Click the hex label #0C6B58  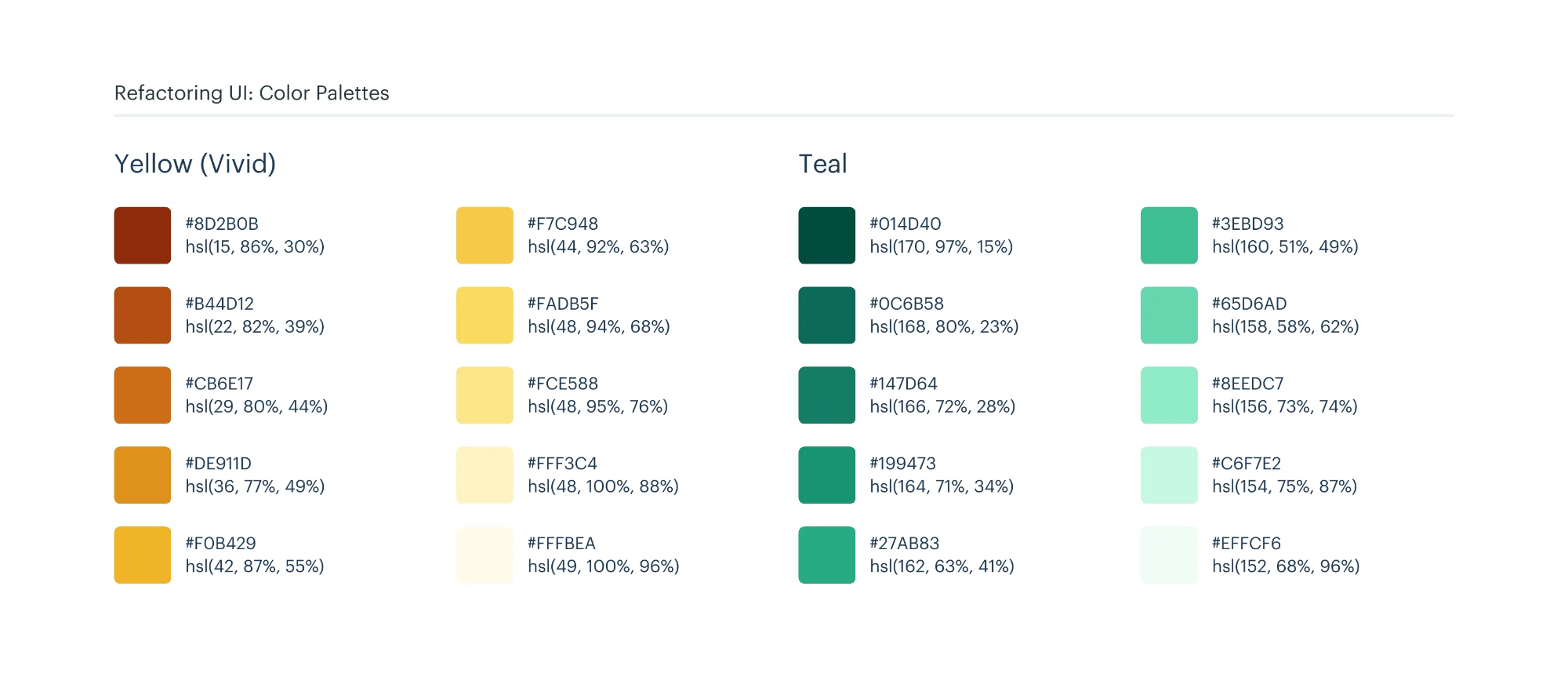[906, 304]
